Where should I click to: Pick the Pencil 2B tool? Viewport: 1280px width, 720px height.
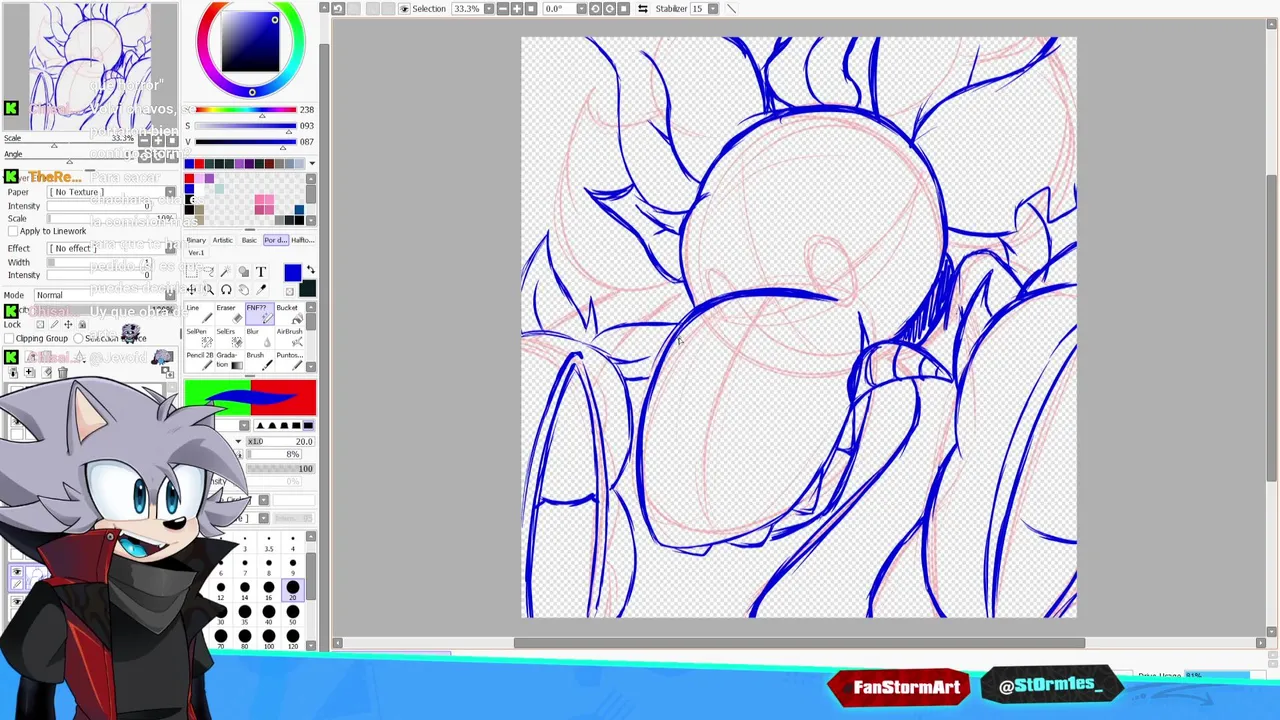(200, 361)
